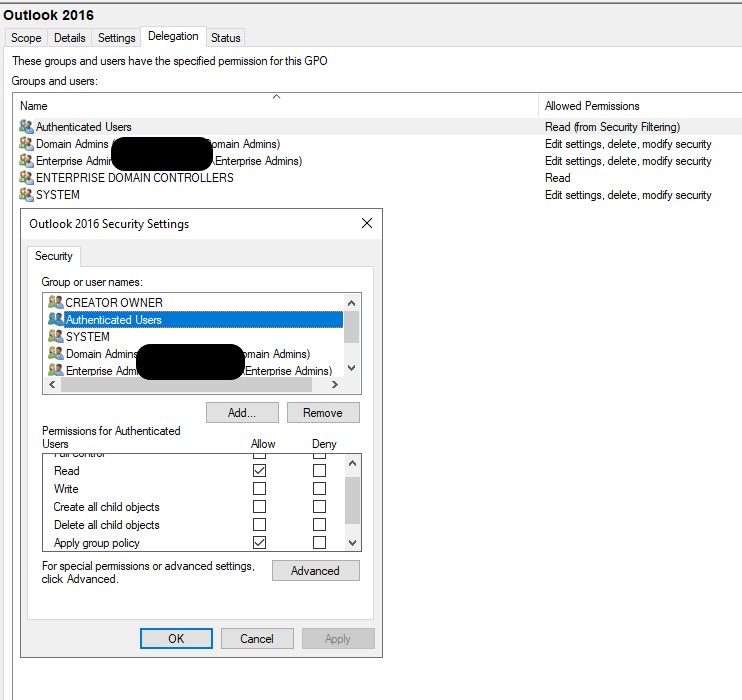Screen dimensions: 742x700
Task: Click the permissions list vertical scrollbar thumb
Action: coord(352,500)
